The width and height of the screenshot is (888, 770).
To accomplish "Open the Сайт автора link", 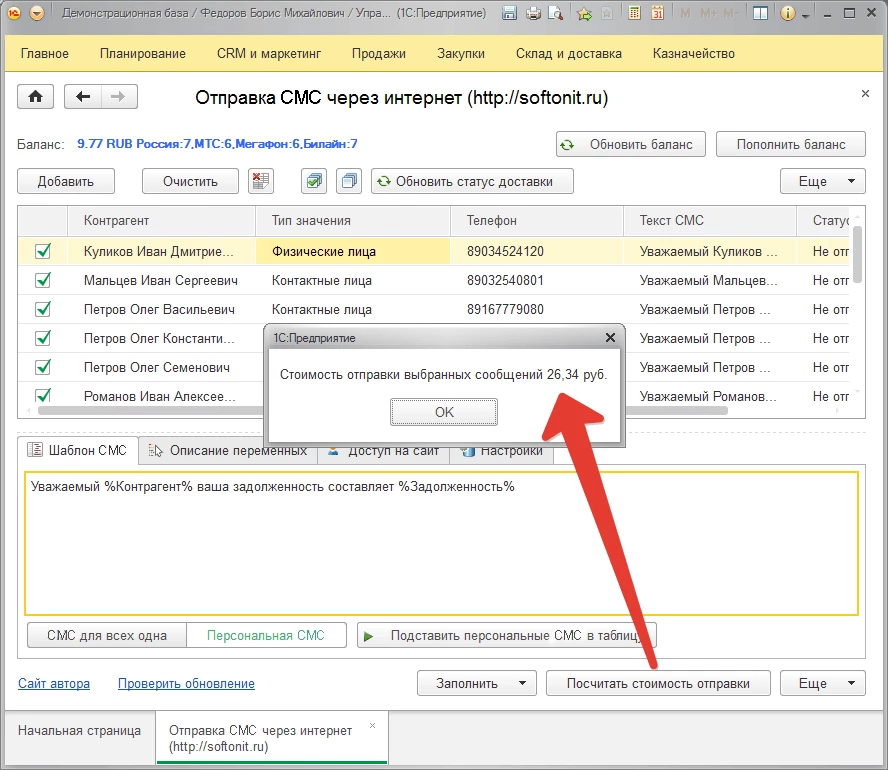I will 54,684.
